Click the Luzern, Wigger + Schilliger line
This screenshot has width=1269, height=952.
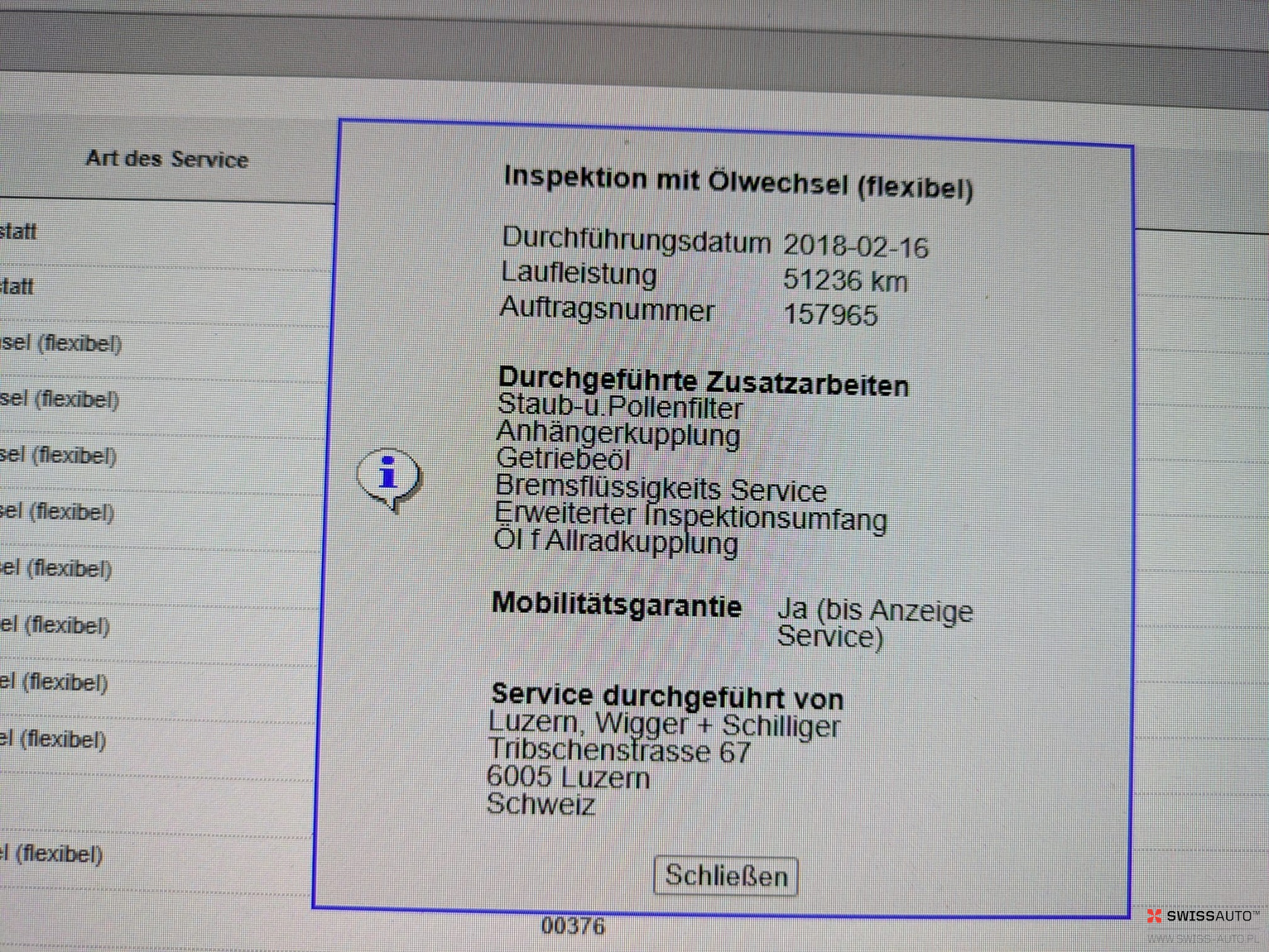(664, 725)
